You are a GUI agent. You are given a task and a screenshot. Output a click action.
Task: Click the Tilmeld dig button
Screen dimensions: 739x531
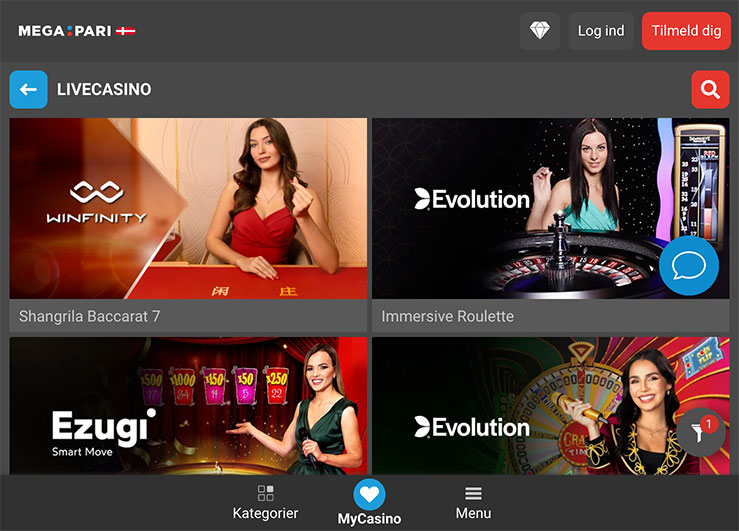[686, 31]
